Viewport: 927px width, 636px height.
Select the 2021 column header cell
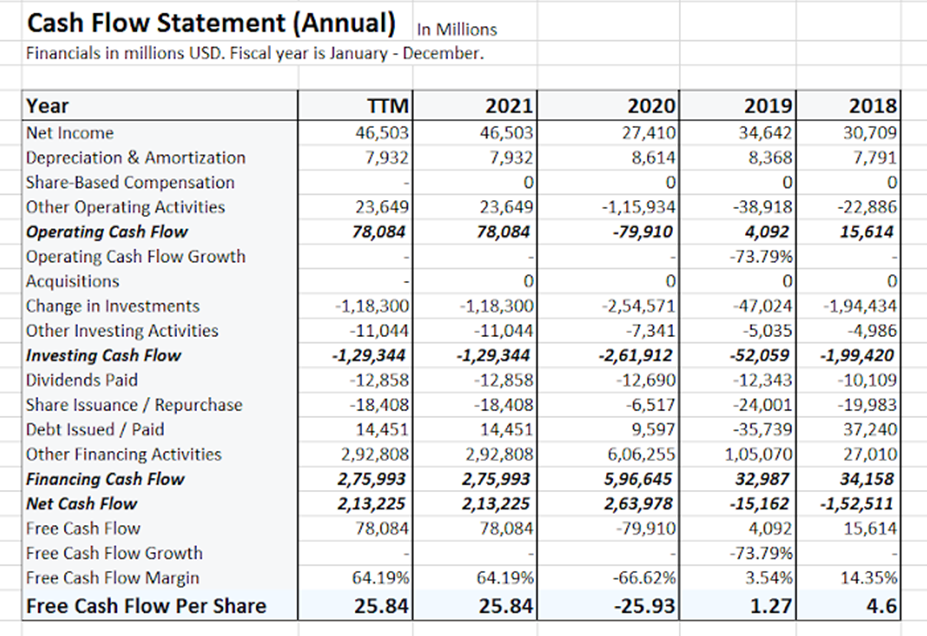pos(509,106)
